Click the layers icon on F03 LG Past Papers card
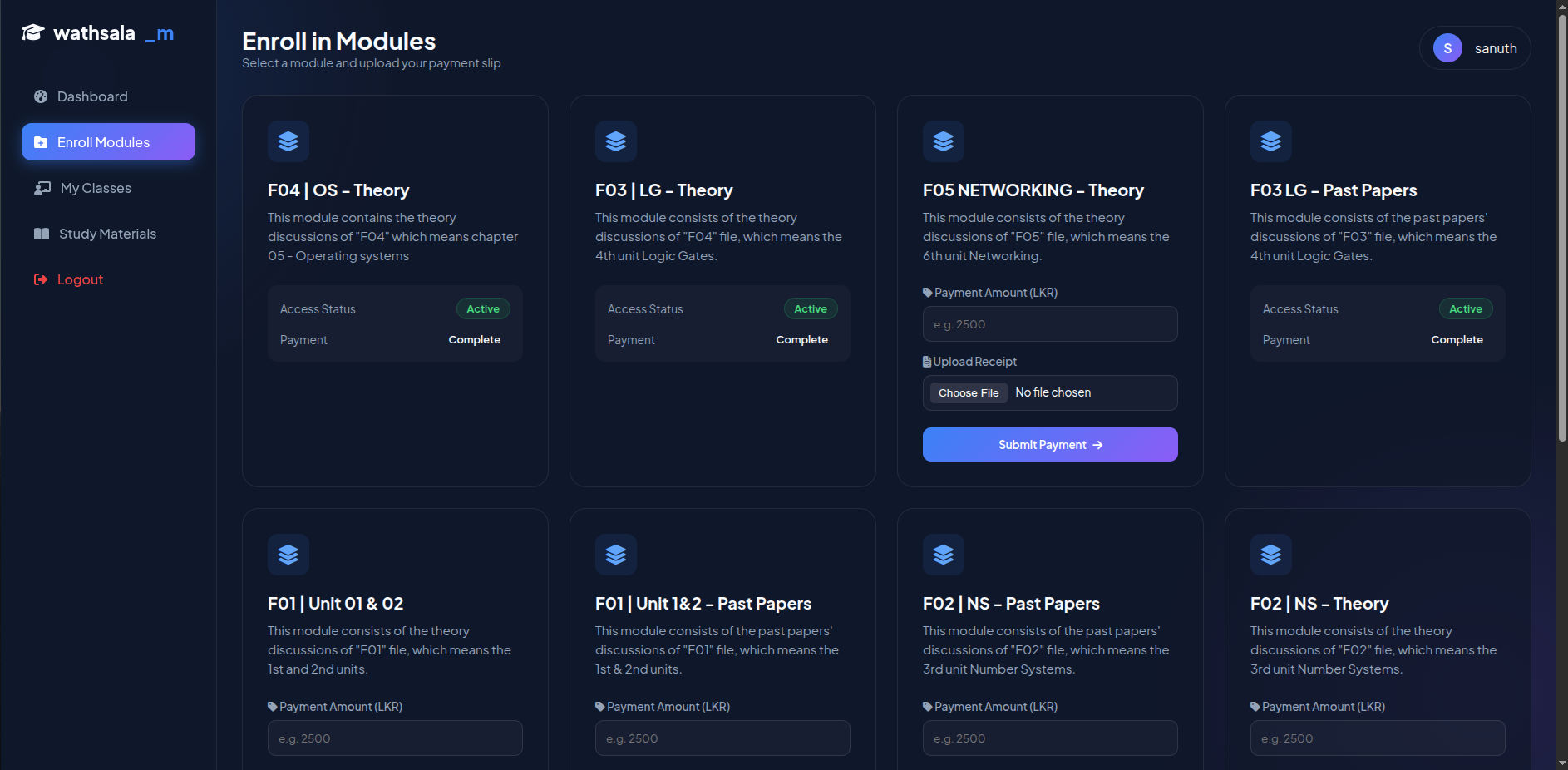 [1271, 141]
